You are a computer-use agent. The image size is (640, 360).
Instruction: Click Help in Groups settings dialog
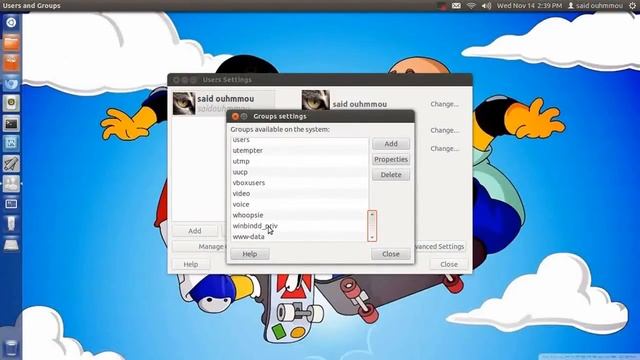(x=250, y=254)
